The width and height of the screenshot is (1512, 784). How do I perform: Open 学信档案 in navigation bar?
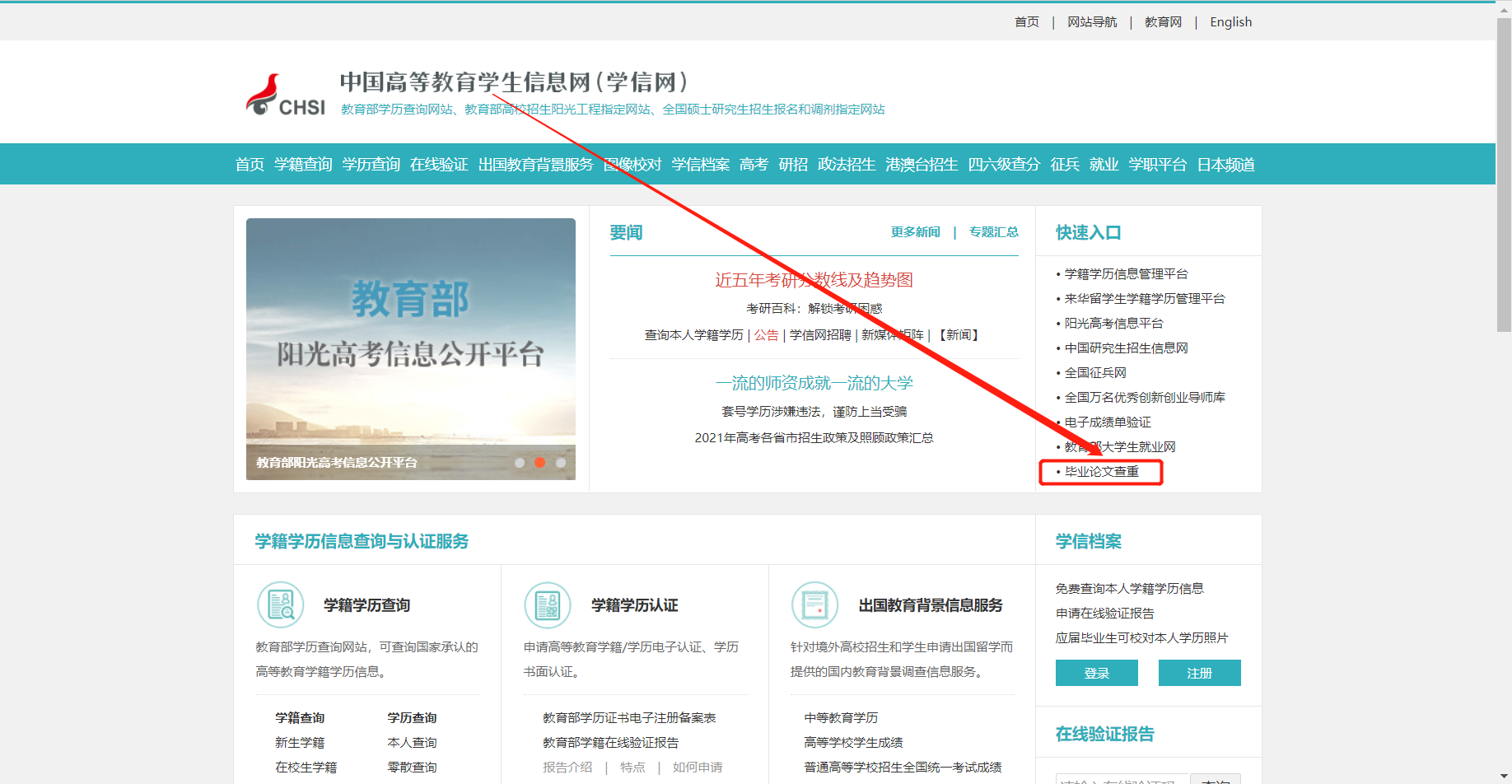tap(701, 165)
